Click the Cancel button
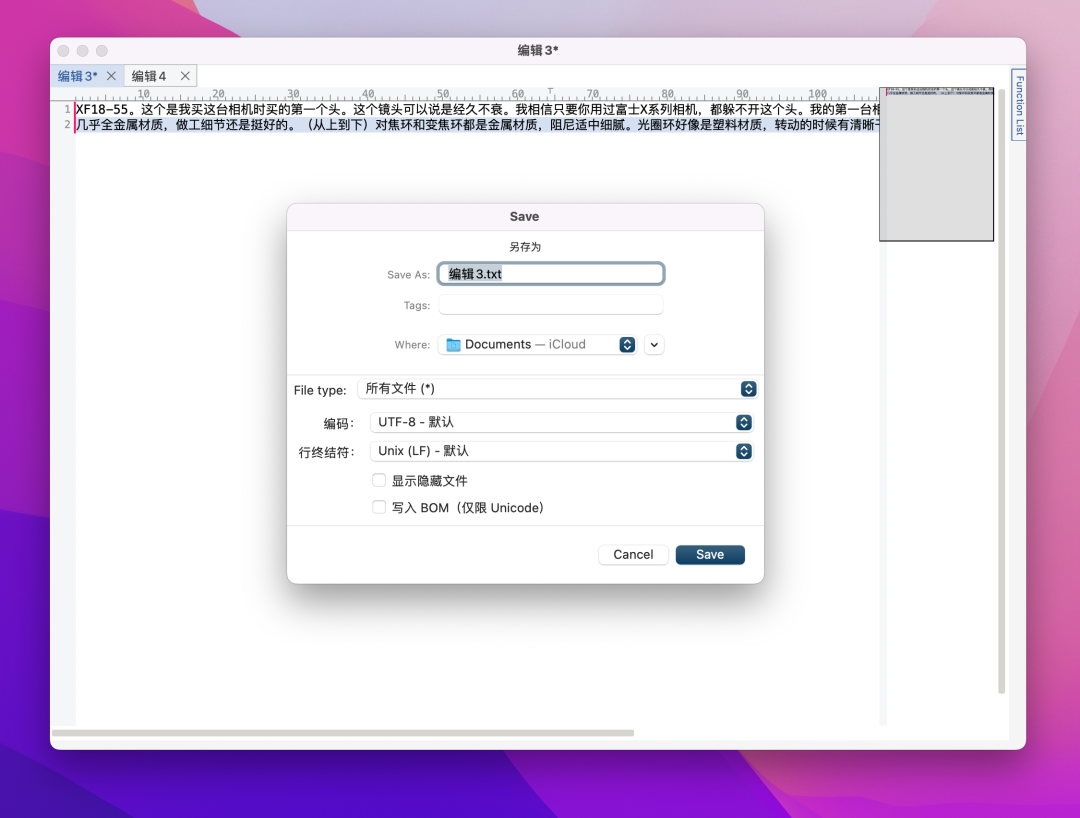 [x=633, y=555]
